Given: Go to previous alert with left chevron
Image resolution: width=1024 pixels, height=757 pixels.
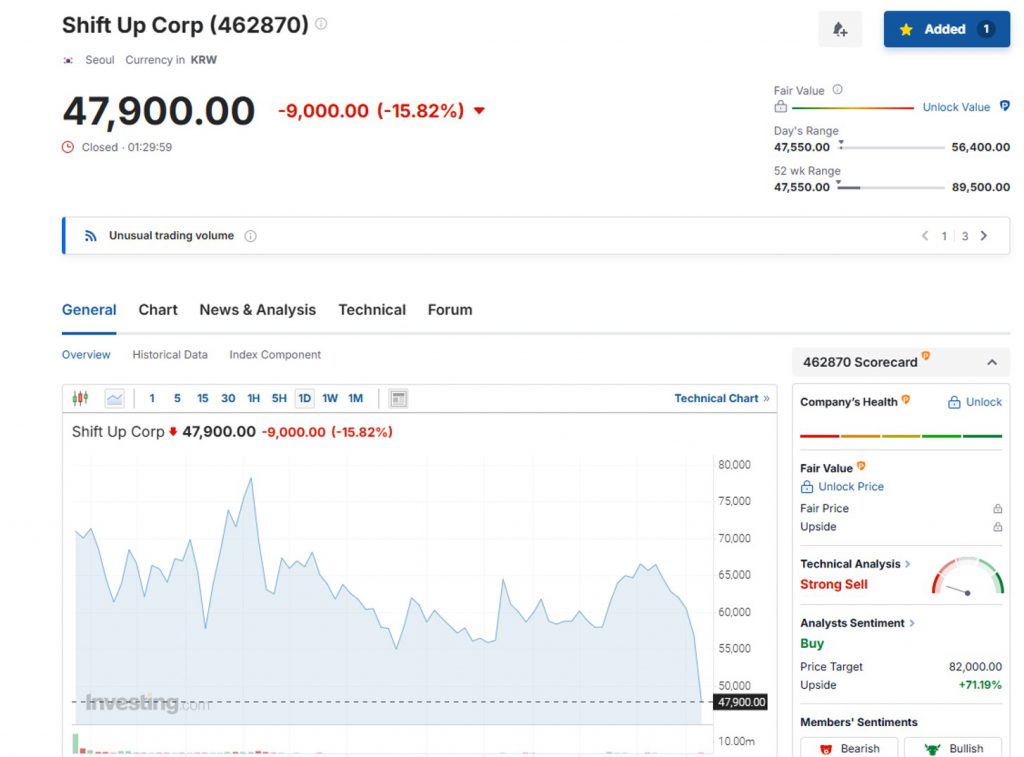Looking at the screenshot, I should click(x=925, y=236).
